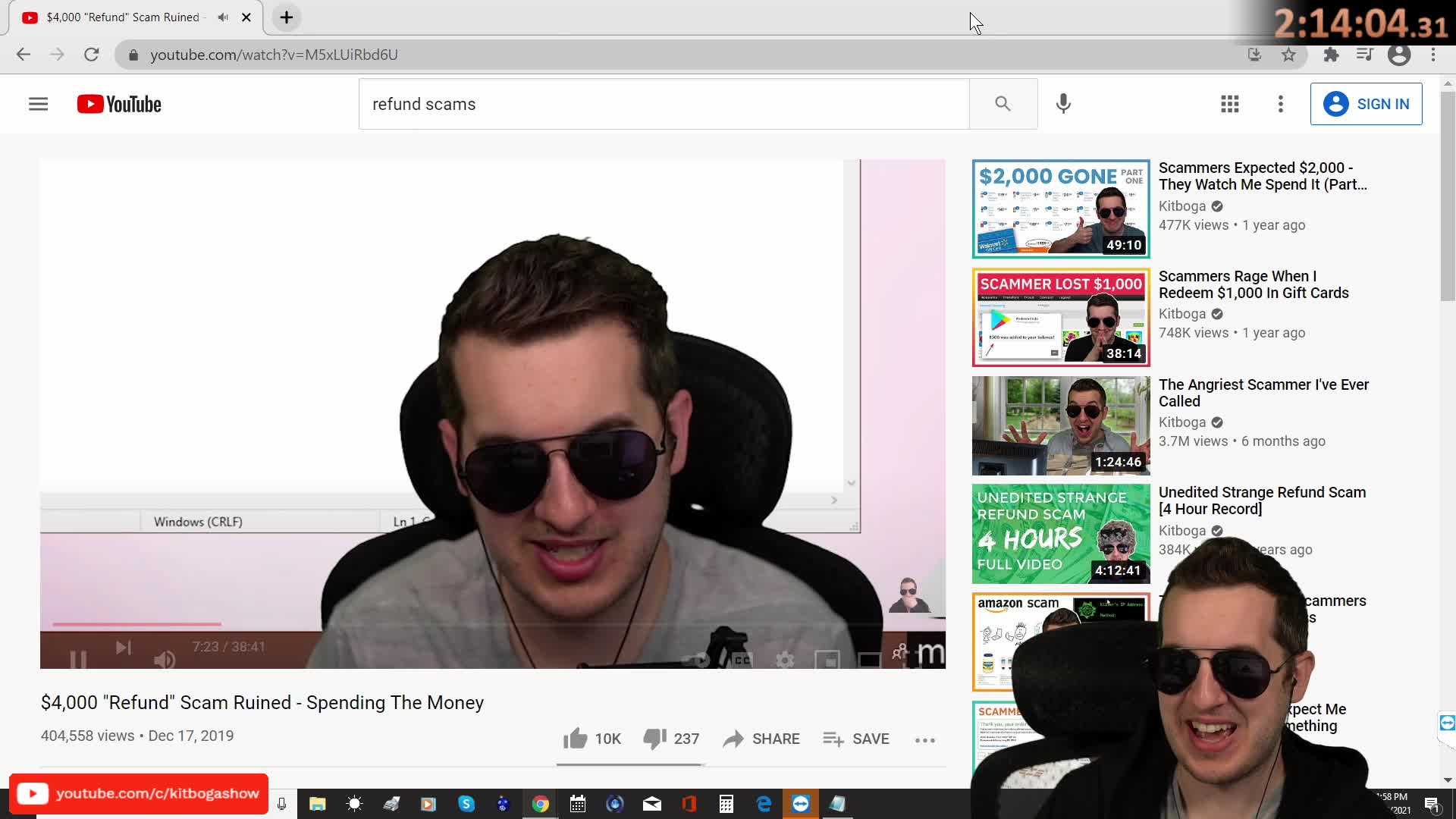Screen dimensions: 1456x819
Task: Open 'SCAMMER LOST $1,000' thumbnail
Action: (x=1061, y=317)
